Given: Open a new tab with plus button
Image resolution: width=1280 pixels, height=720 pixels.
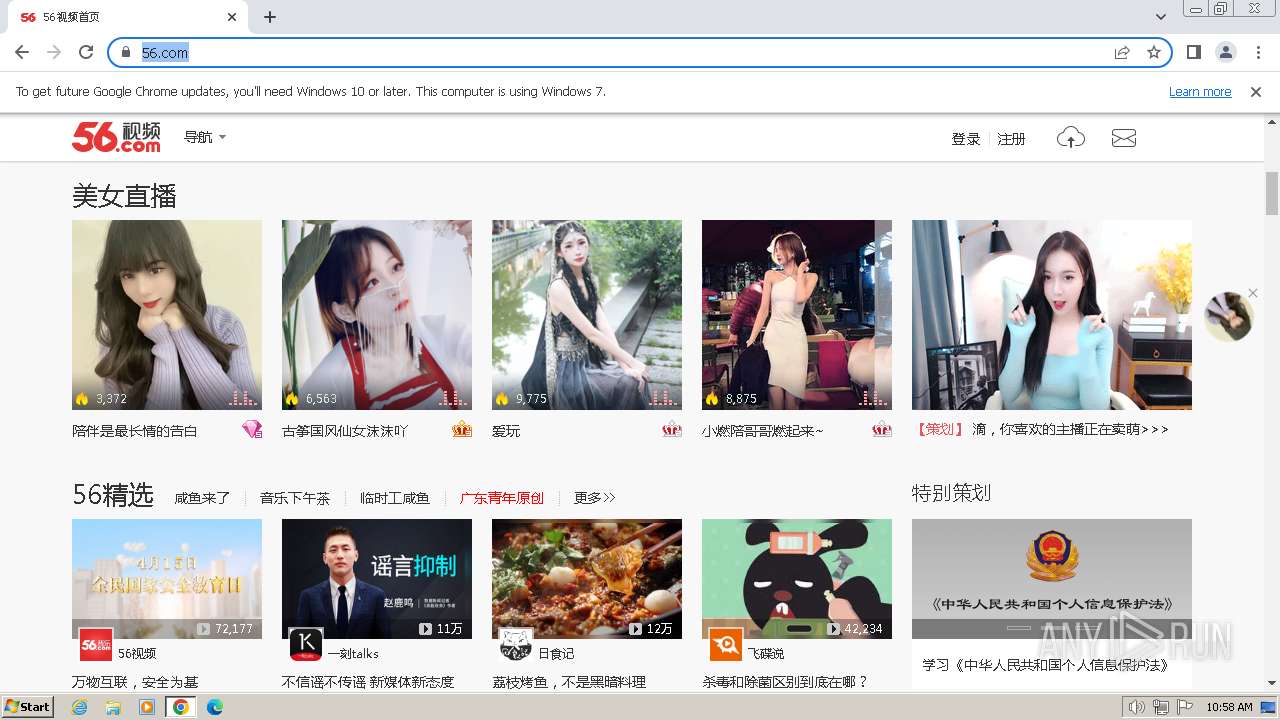Looking at the screenshot, I should 270,17.
